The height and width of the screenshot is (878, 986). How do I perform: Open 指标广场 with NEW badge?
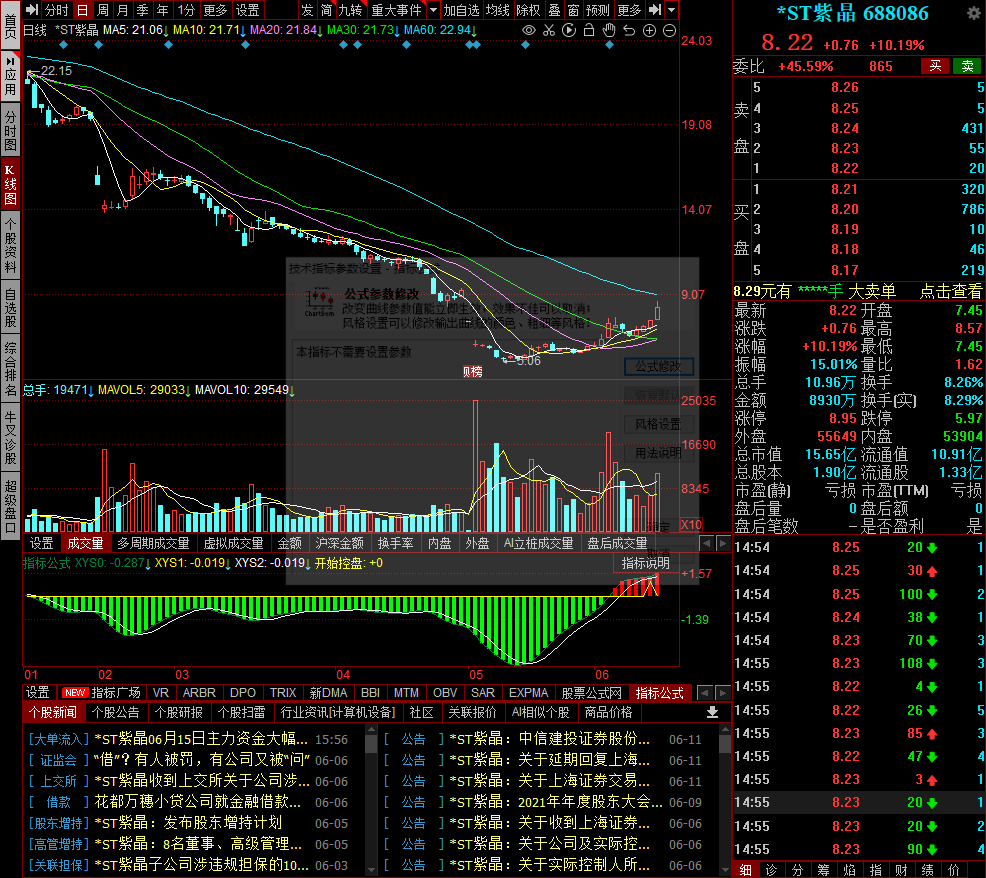tap(102, 692)
